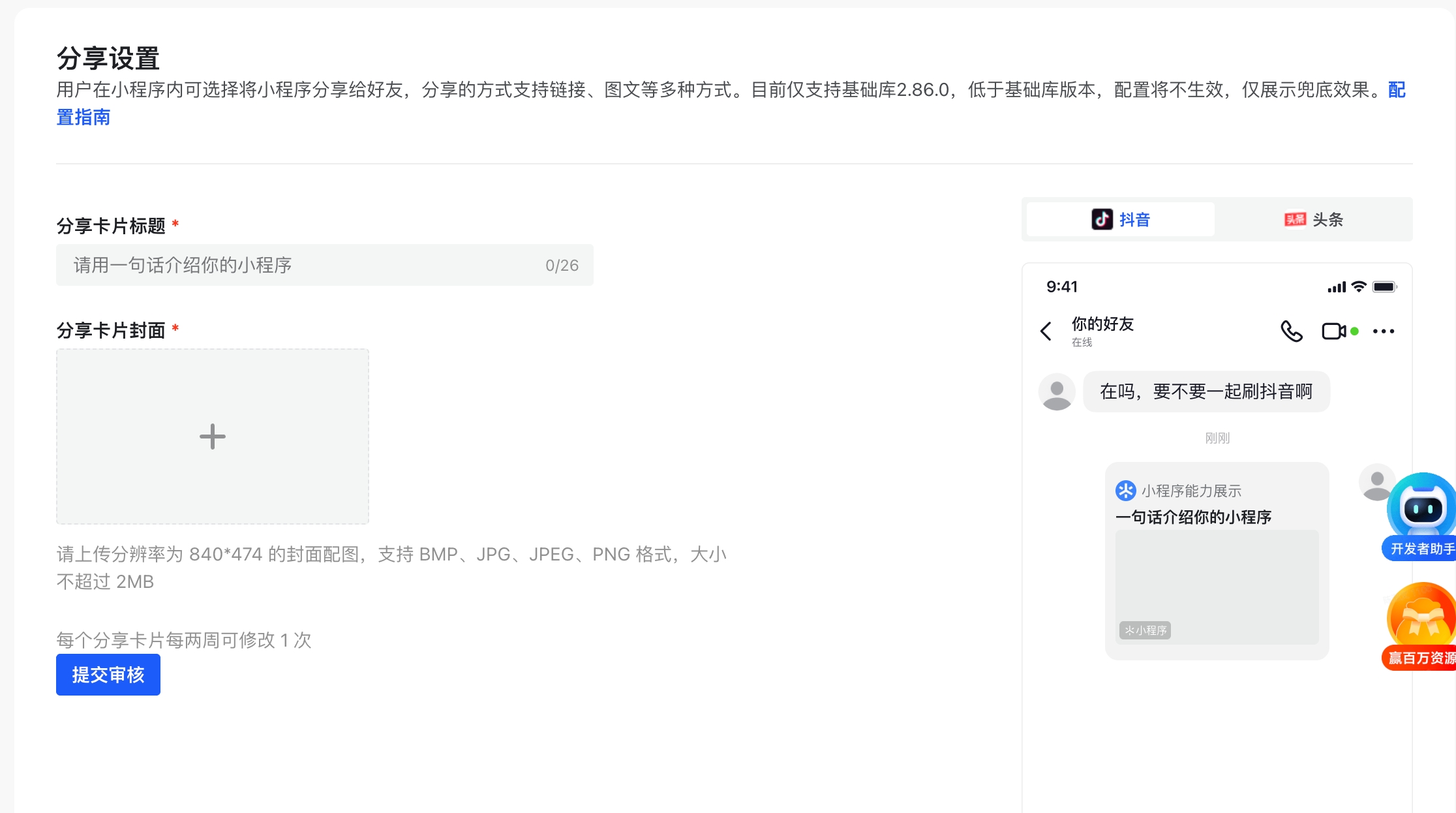Click the friend's avatar beside chat message

coord(1057,391)
